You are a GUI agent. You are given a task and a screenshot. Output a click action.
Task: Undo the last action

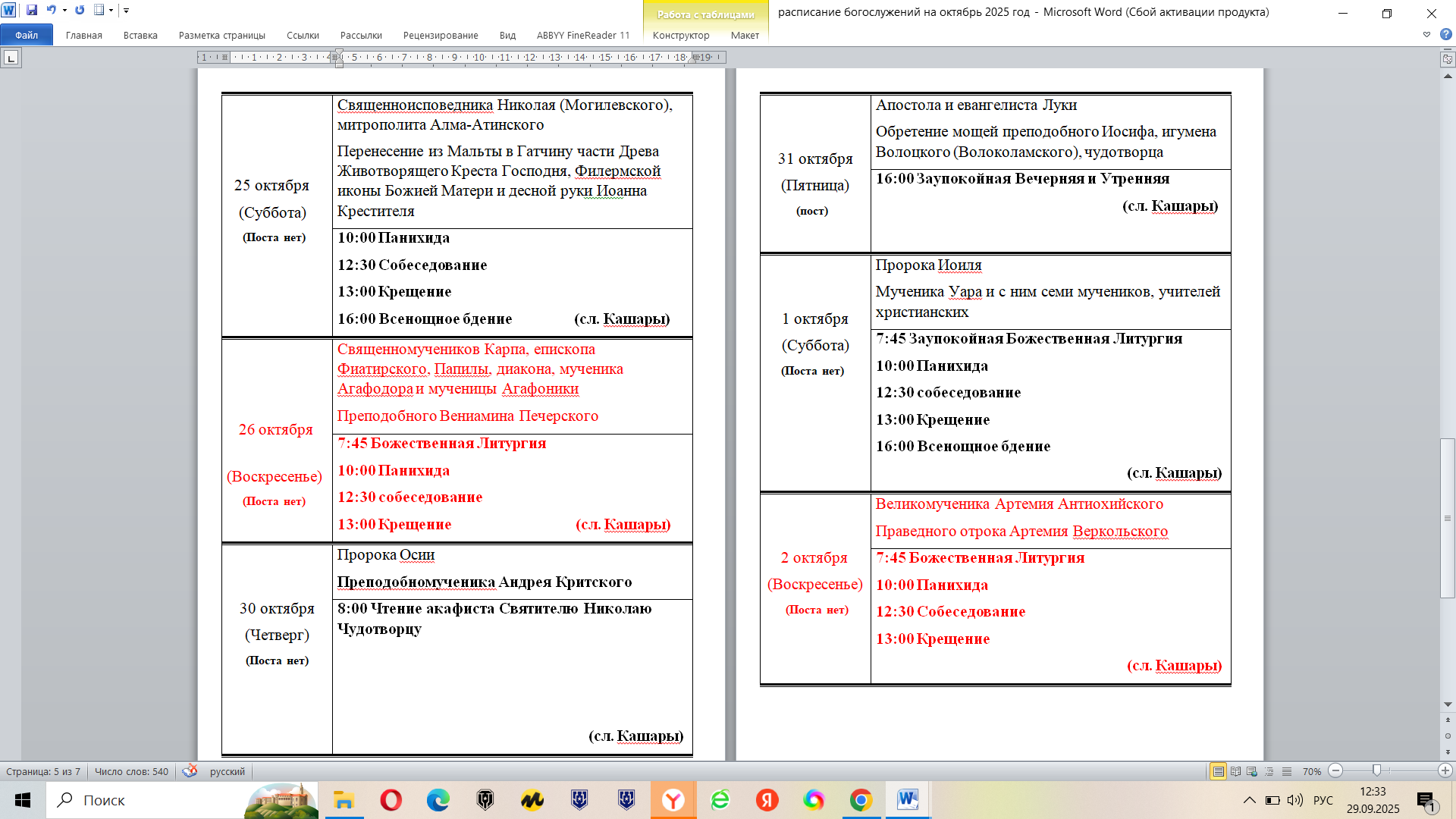(x=51, y=11)
